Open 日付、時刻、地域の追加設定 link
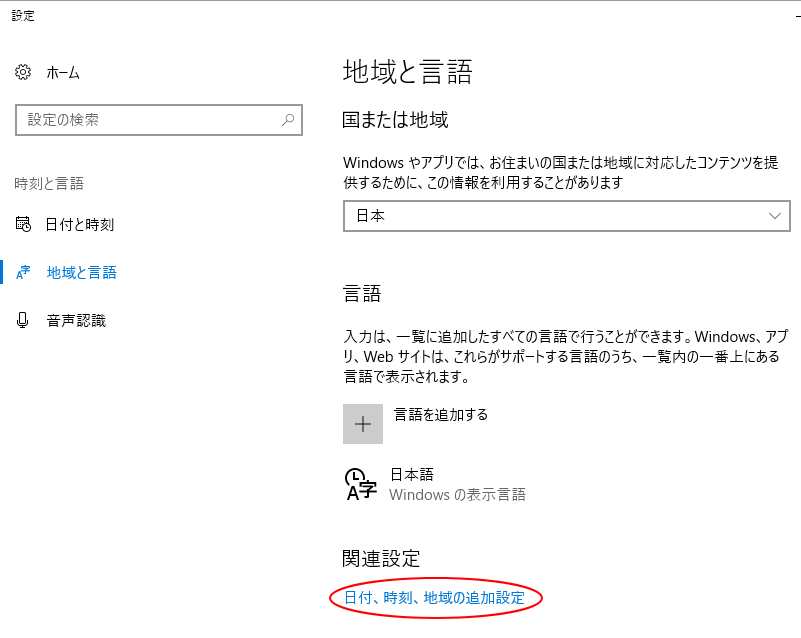This screenshot has width=801, height=638. [435, 598]
